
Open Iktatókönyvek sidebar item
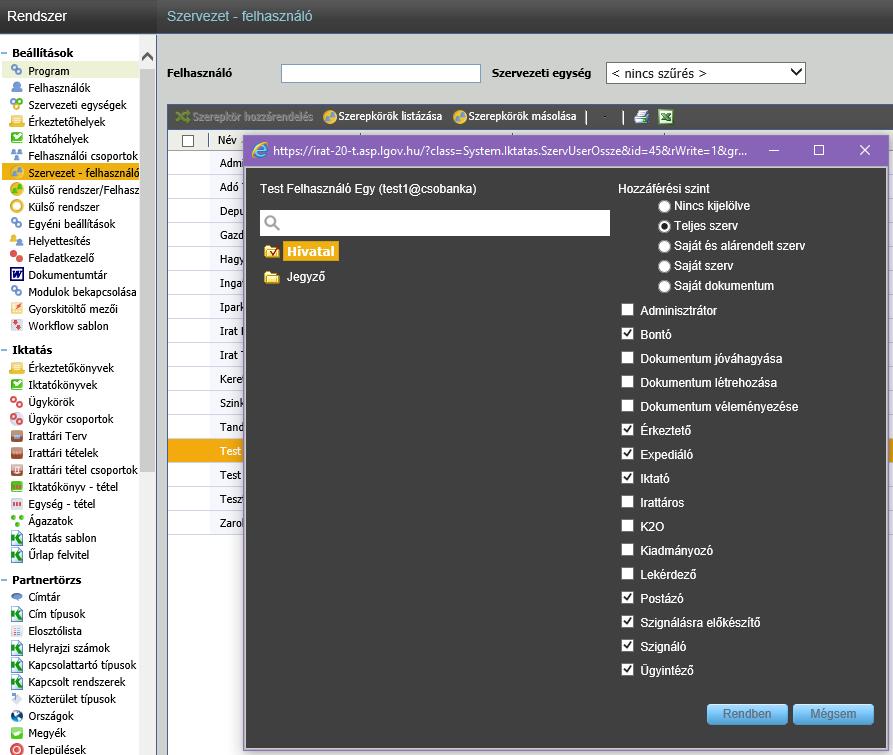pyautogui.click(x=63, y=385)
